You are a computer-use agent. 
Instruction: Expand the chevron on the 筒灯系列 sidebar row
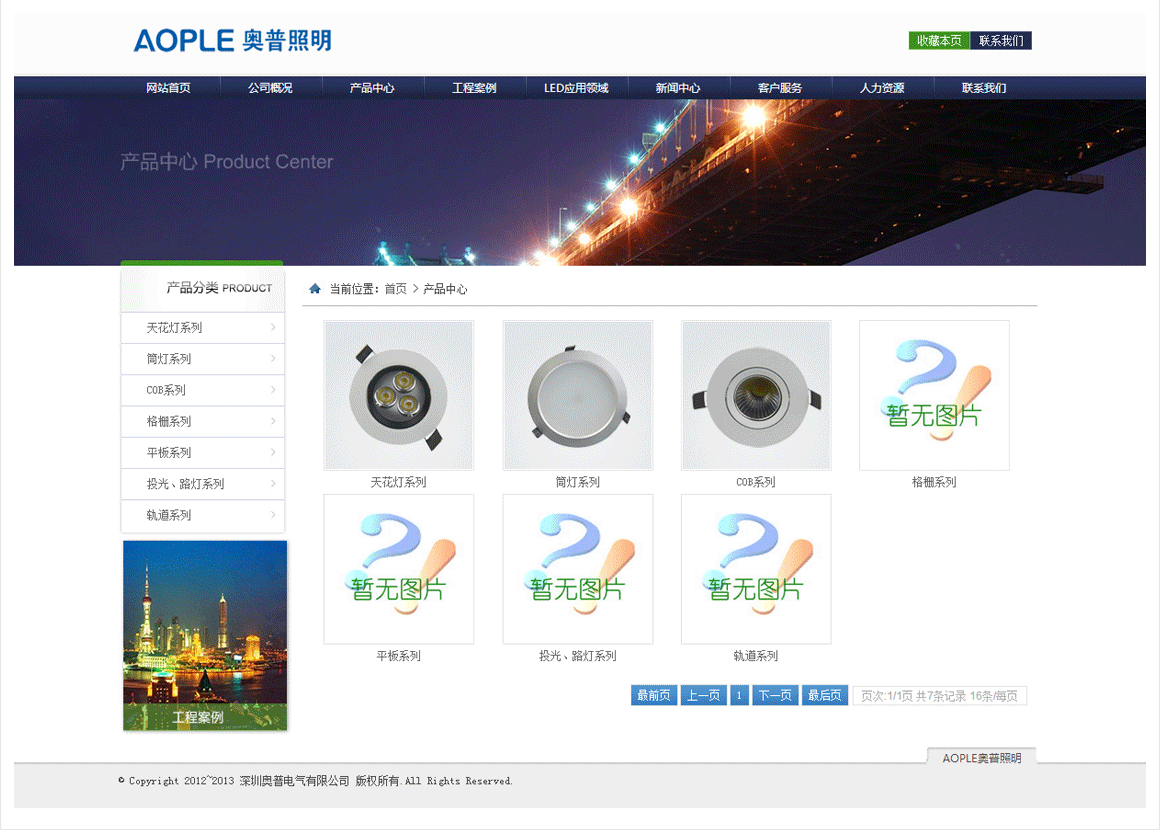coord(273,358)
